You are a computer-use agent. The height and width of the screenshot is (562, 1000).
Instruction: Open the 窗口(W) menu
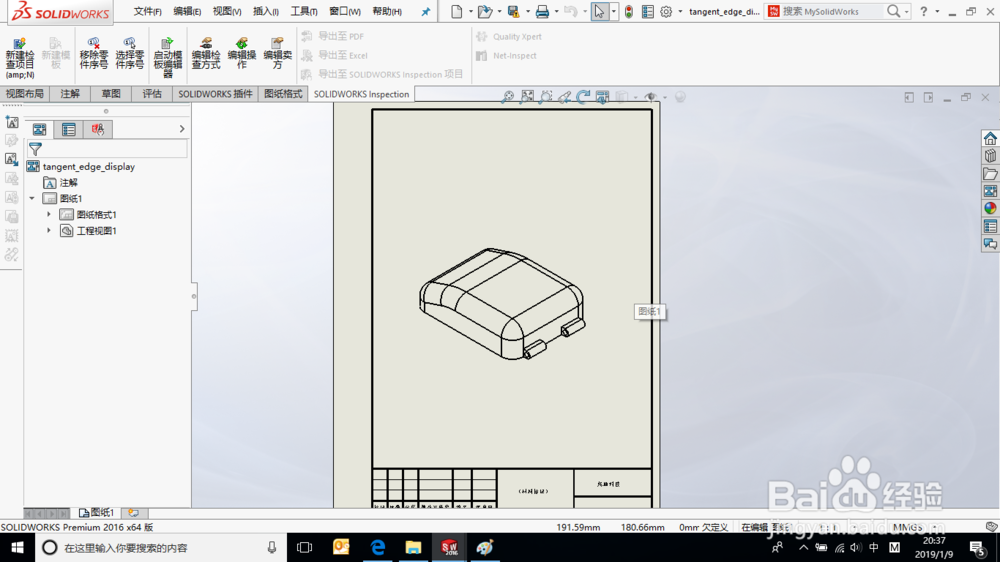click(x=345, y=11)
